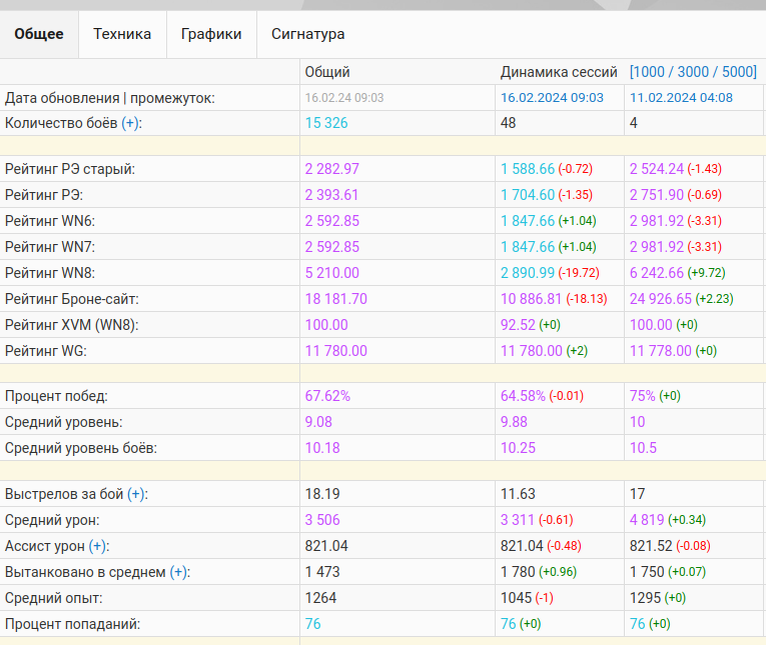The image size is (766, 645).
Task: Open the session dated 16.02.2024 09:03
Action: pos(552,98)
